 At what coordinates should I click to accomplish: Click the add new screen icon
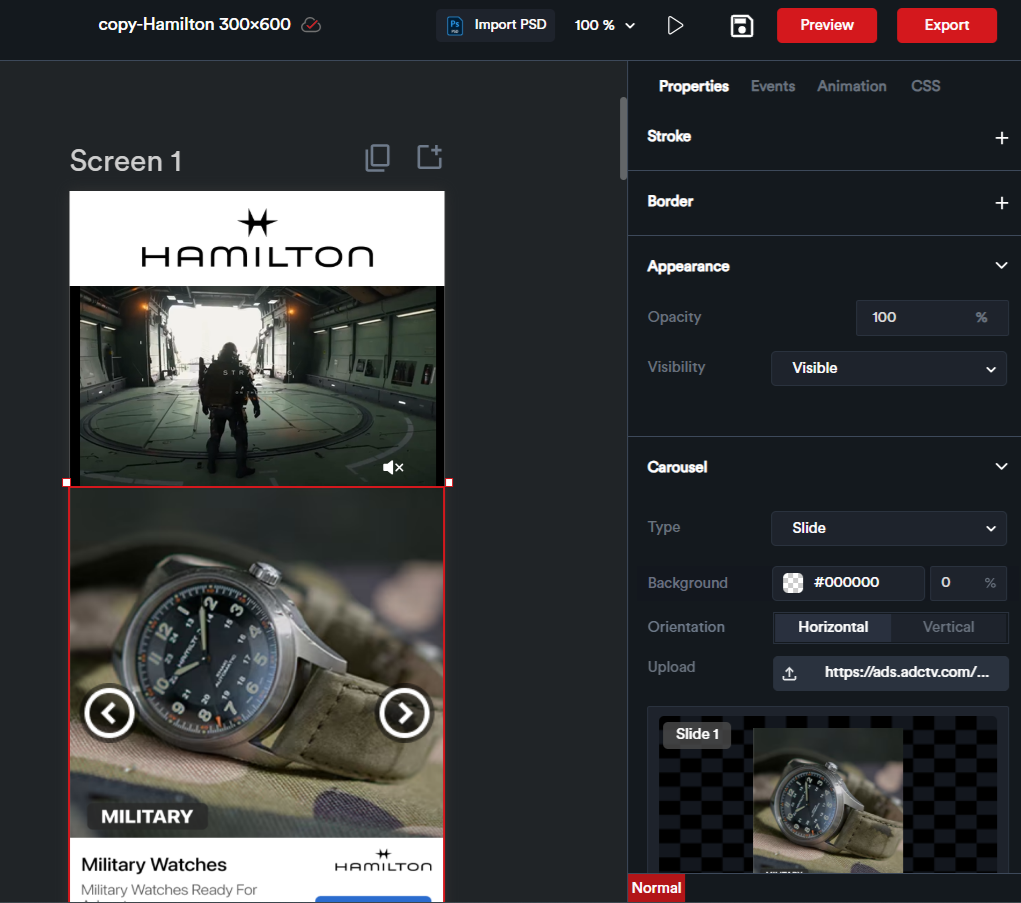429,157
